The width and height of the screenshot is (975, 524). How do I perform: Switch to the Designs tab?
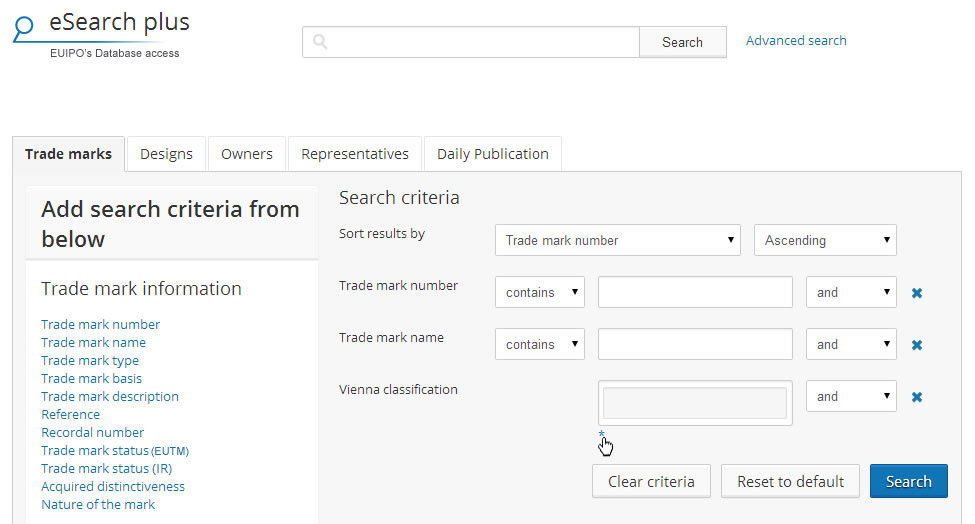tap(166, 154)
